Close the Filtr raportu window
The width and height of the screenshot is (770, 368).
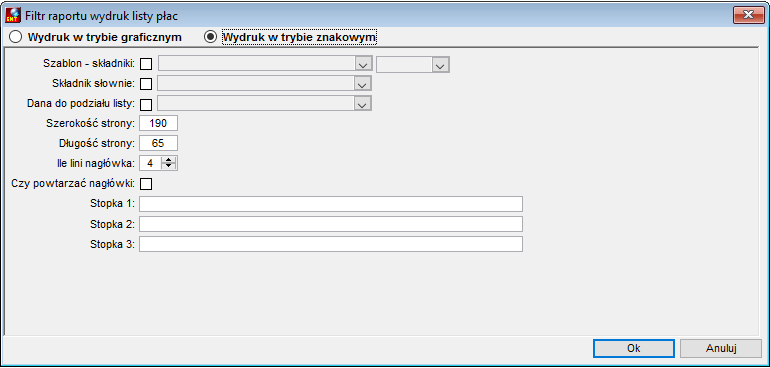pyautogui.click(x=748, y=15)
